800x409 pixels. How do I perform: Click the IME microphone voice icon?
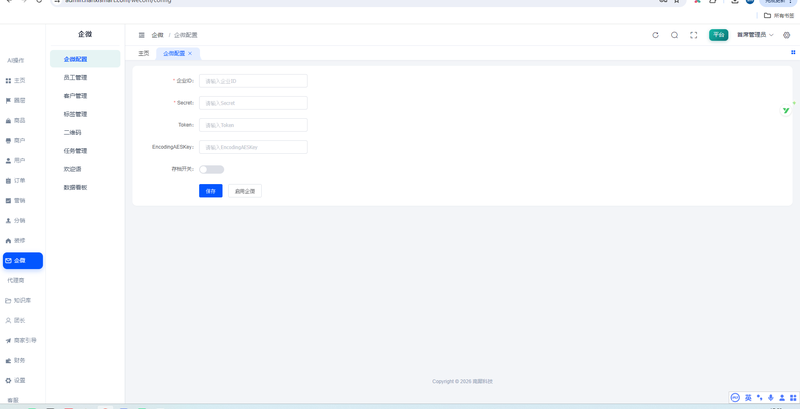click(770, 398)
